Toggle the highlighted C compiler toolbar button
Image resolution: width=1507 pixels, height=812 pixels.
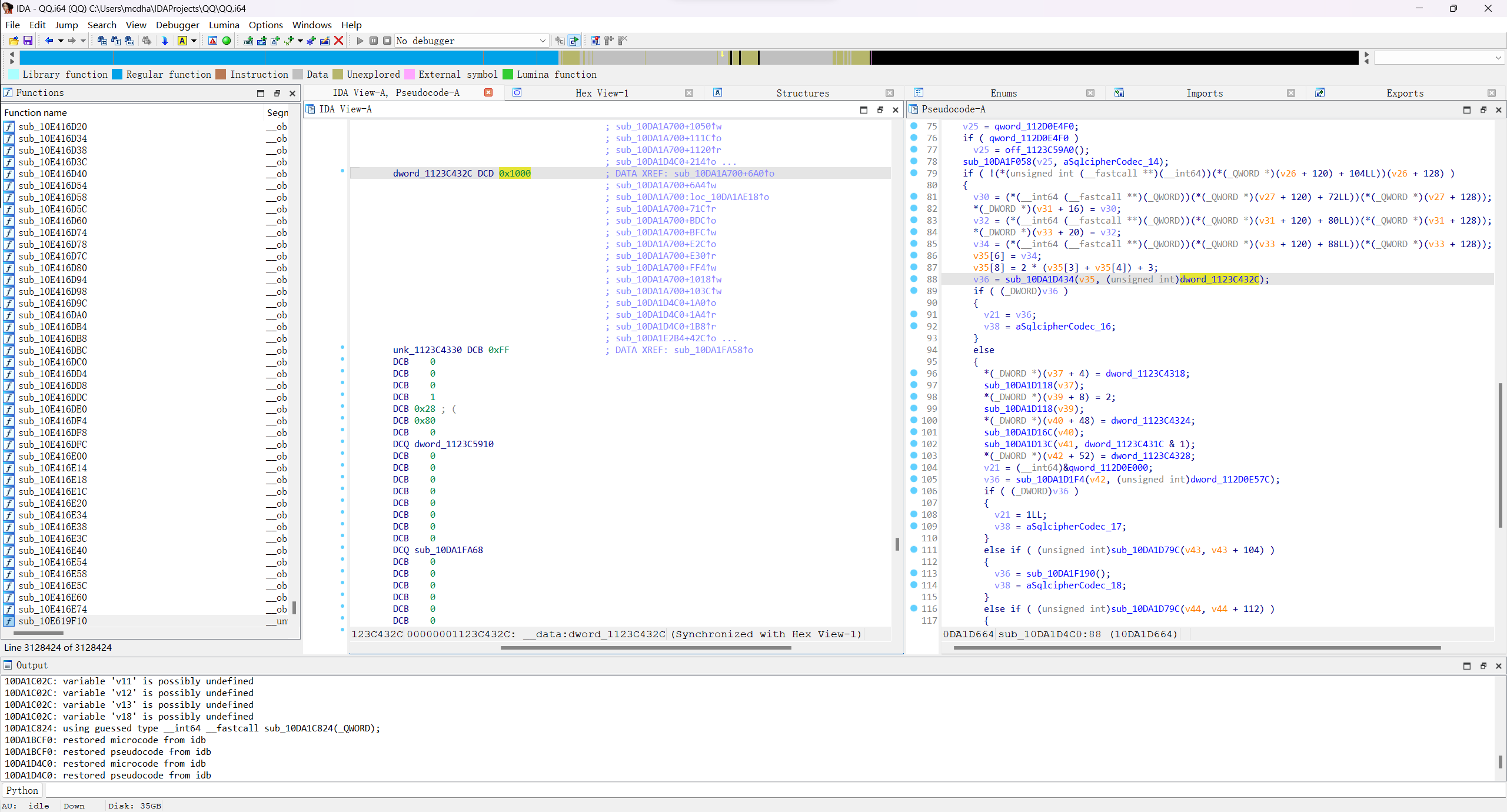point(574,41)
